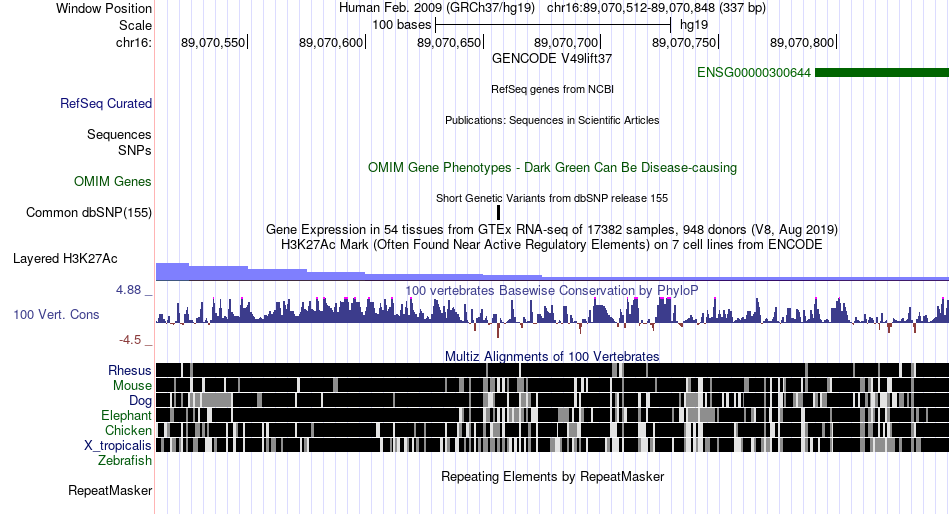Click the H3K27Ac Mark track title
This screenshot has width=950, height=514.
click(552, 244)
